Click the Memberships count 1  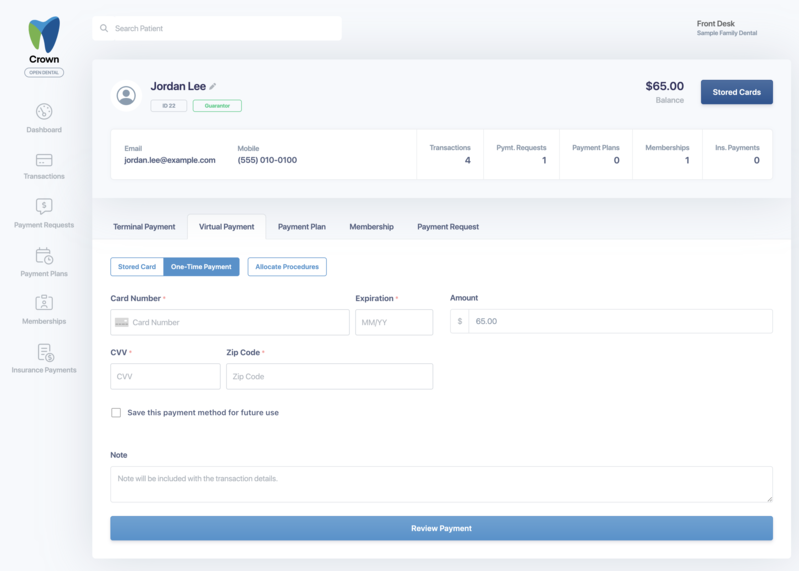tap(687, 160)
